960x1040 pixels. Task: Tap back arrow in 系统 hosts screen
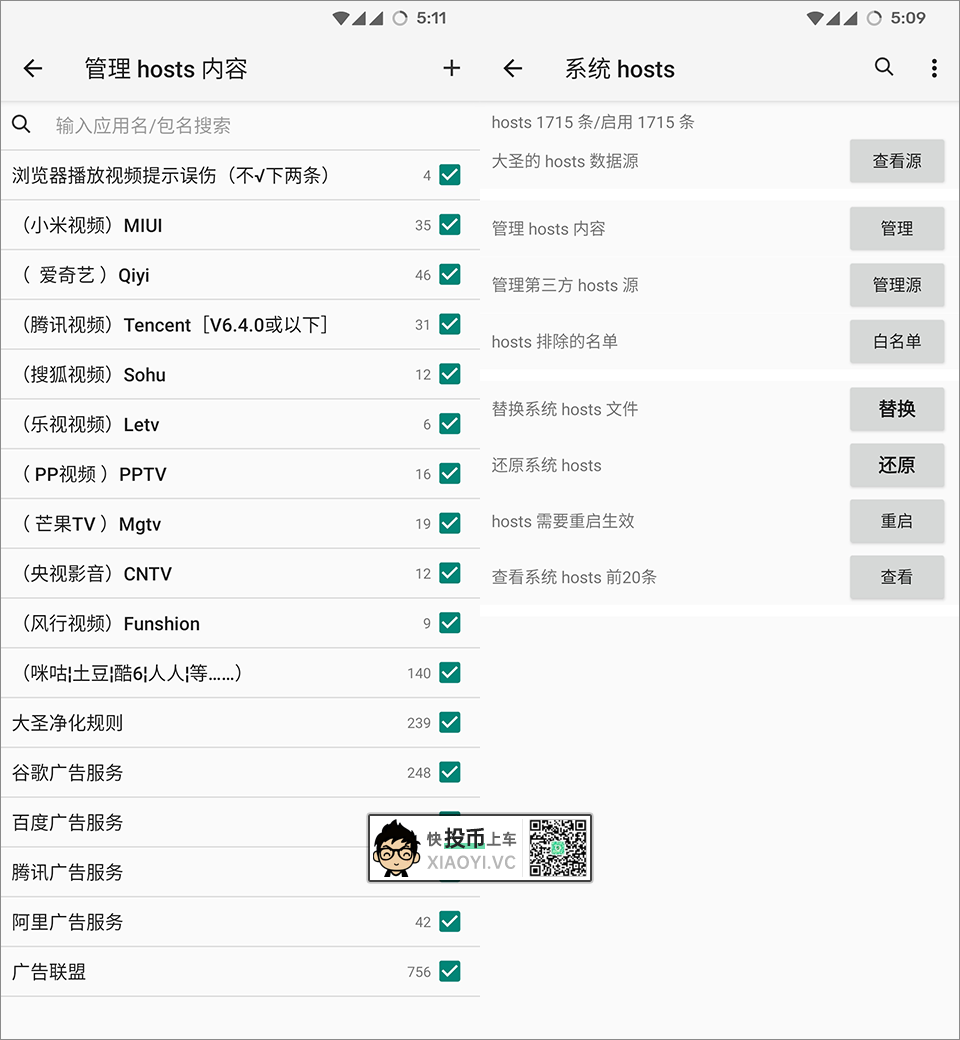[x=513, y=68]
